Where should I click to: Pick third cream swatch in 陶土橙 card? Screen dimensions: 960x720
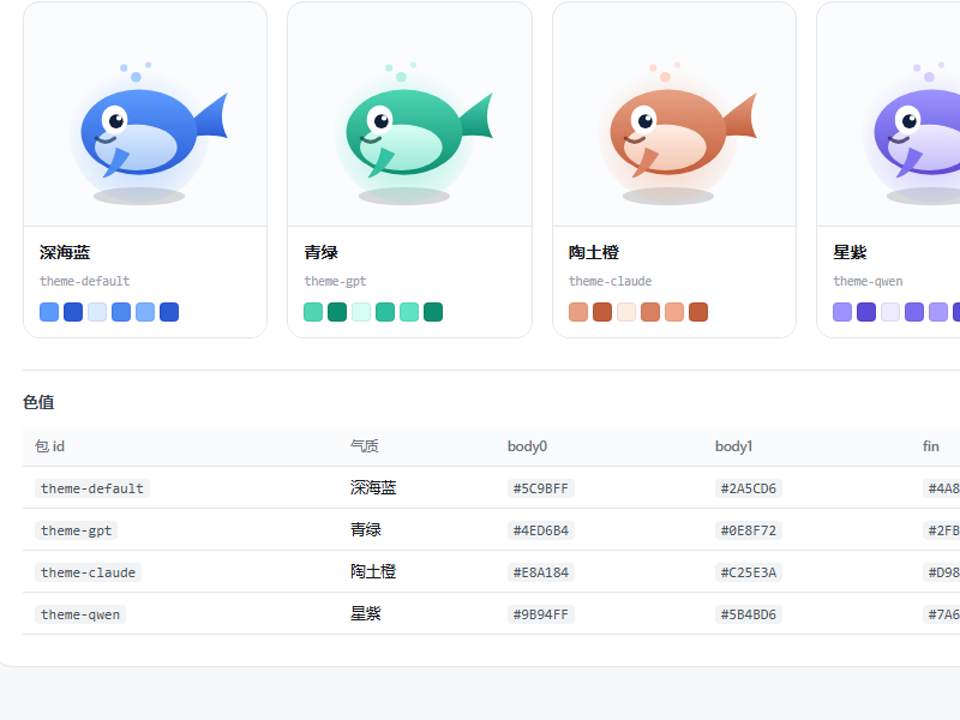626,312
